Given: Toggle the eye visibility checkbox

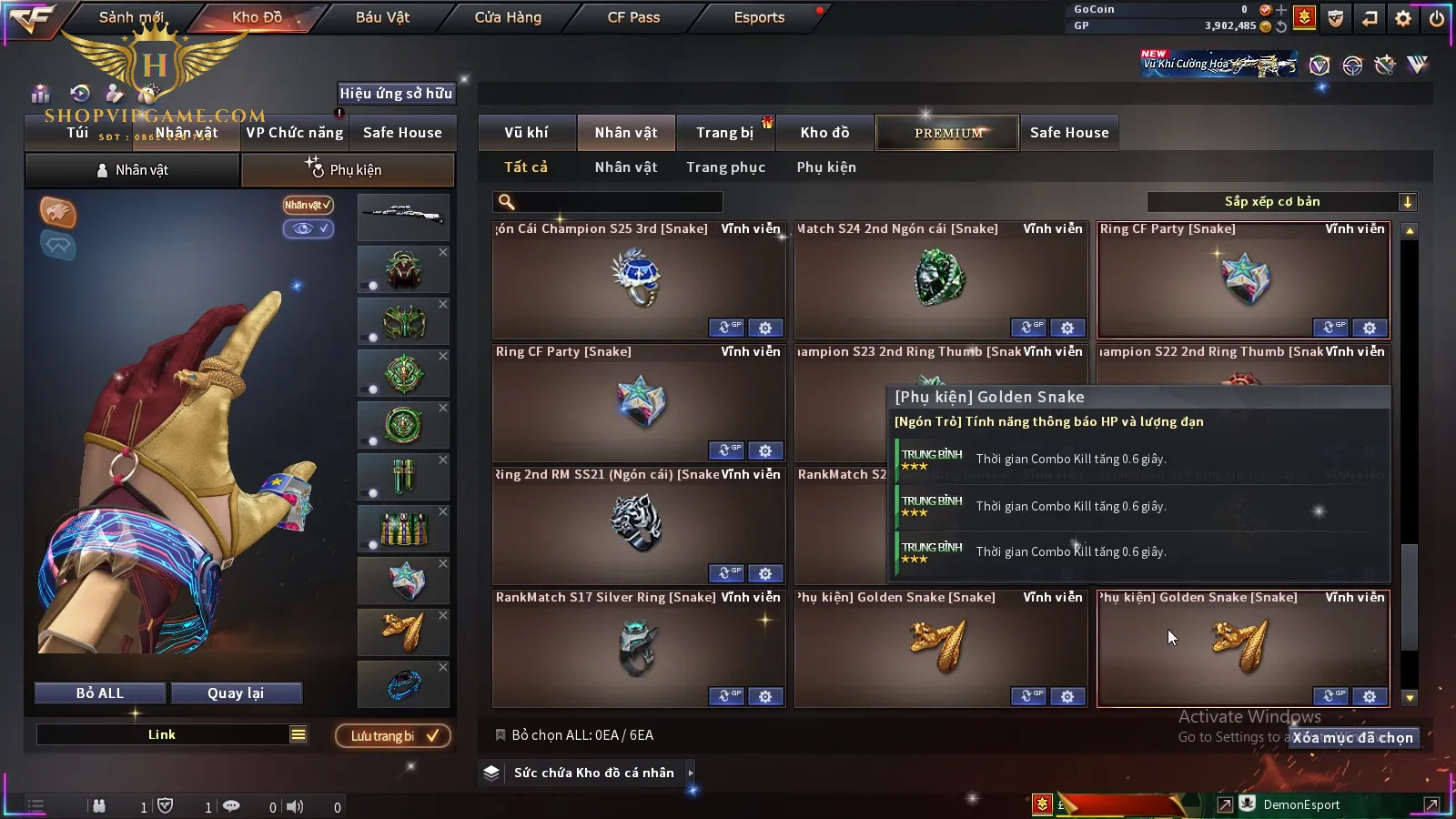Looking at the screenshot, I should point(308,228).
